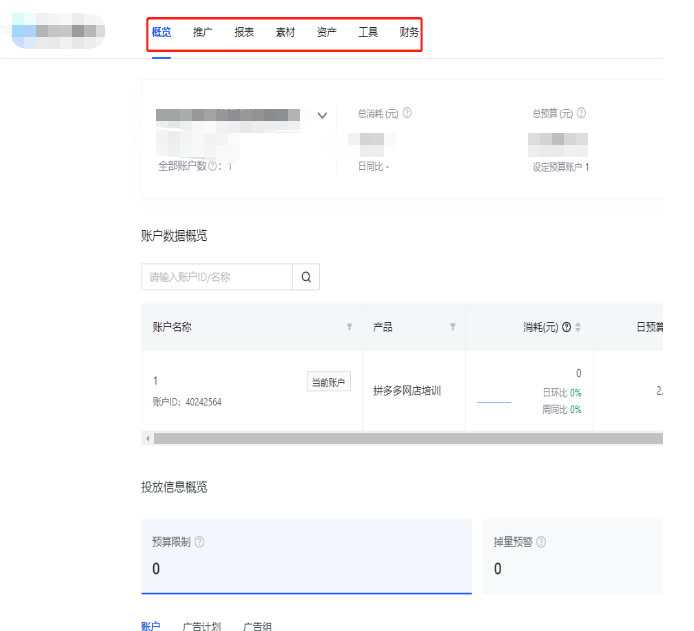Click the search magnifier button
The image size is (694, 631).
tap(306, 277)
